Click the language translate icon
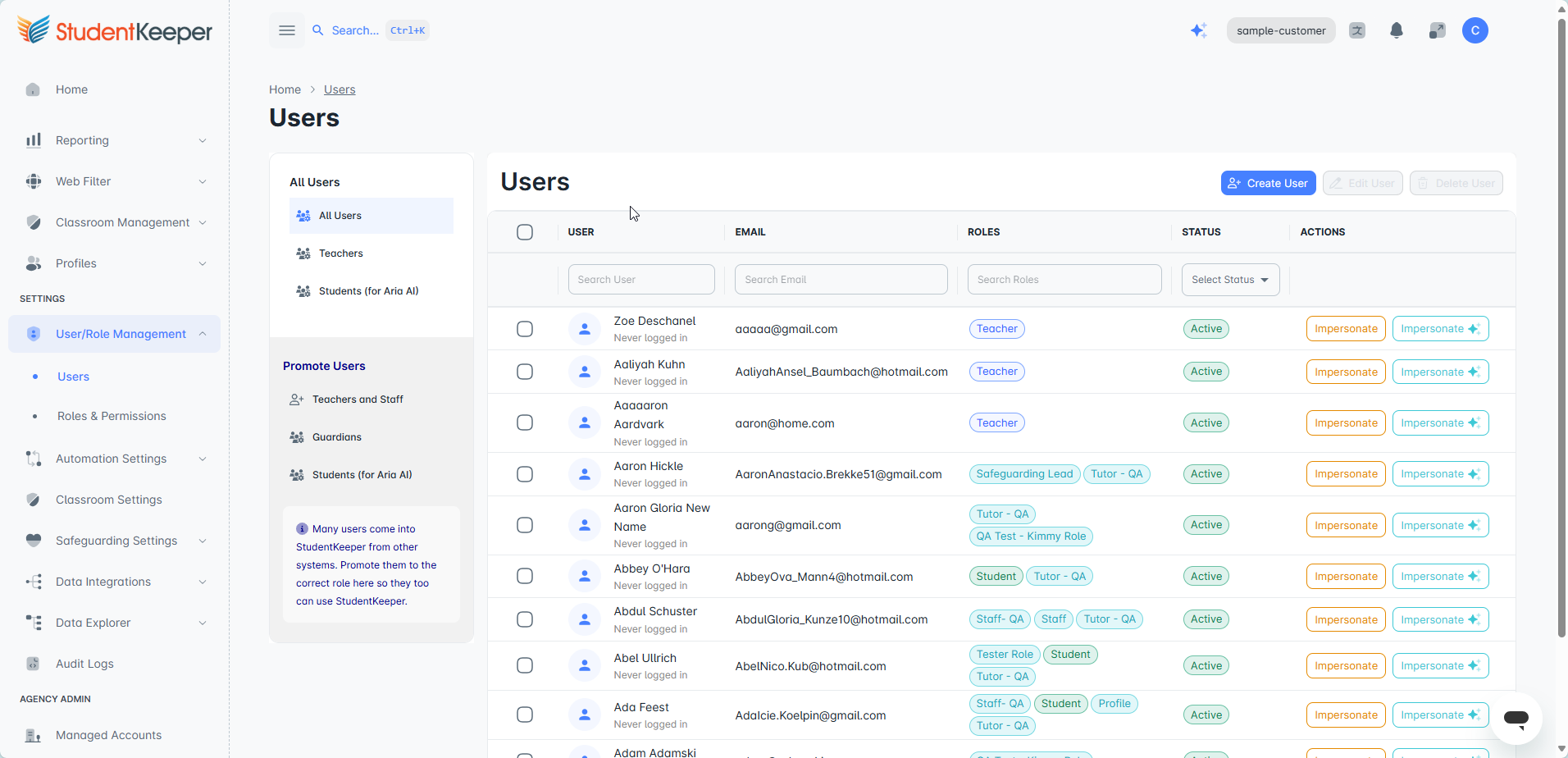Screen dimensions: 1568x758 [1357, 30]
